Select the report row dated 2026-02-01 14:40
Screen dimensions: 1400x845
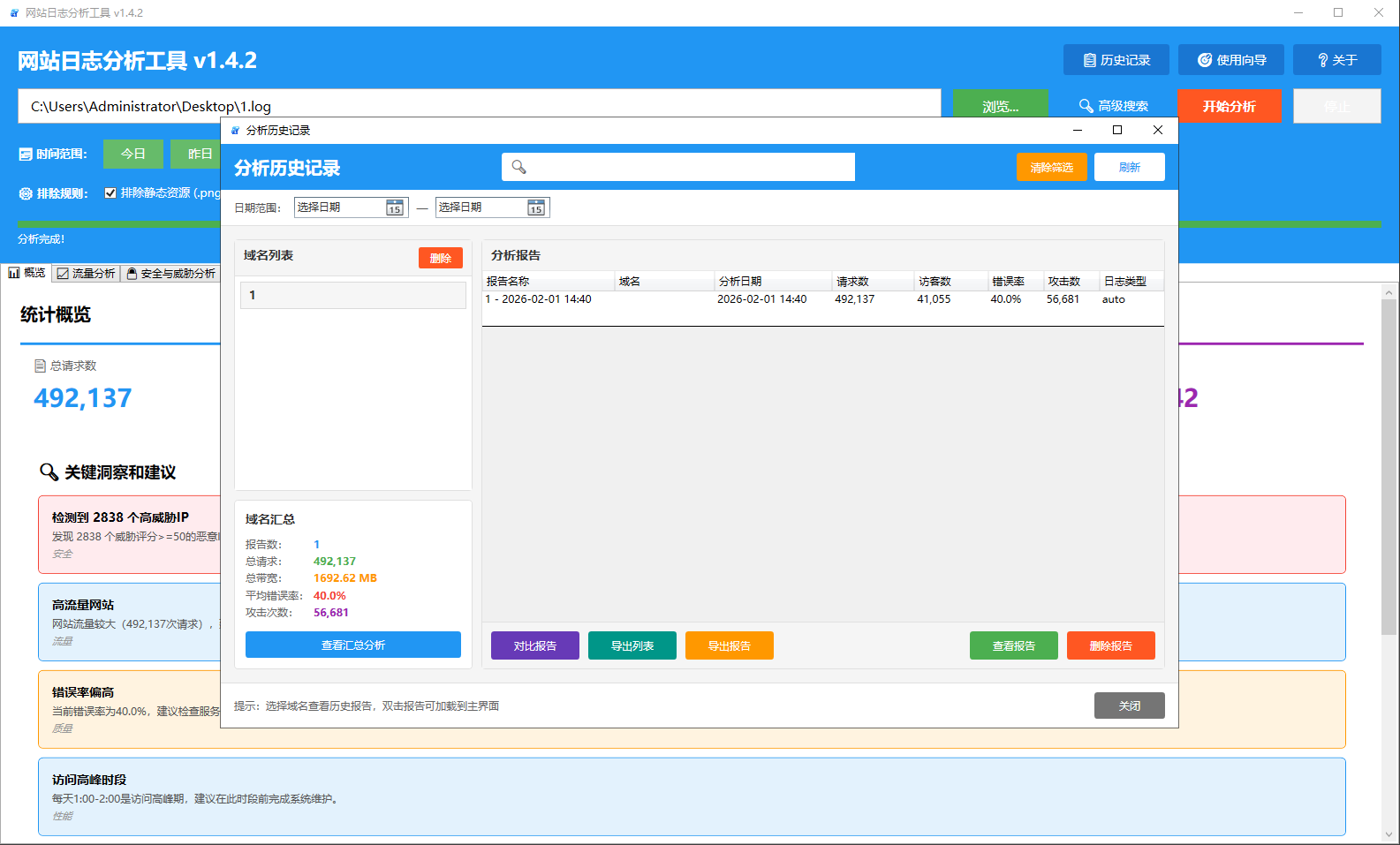point(618,299)
